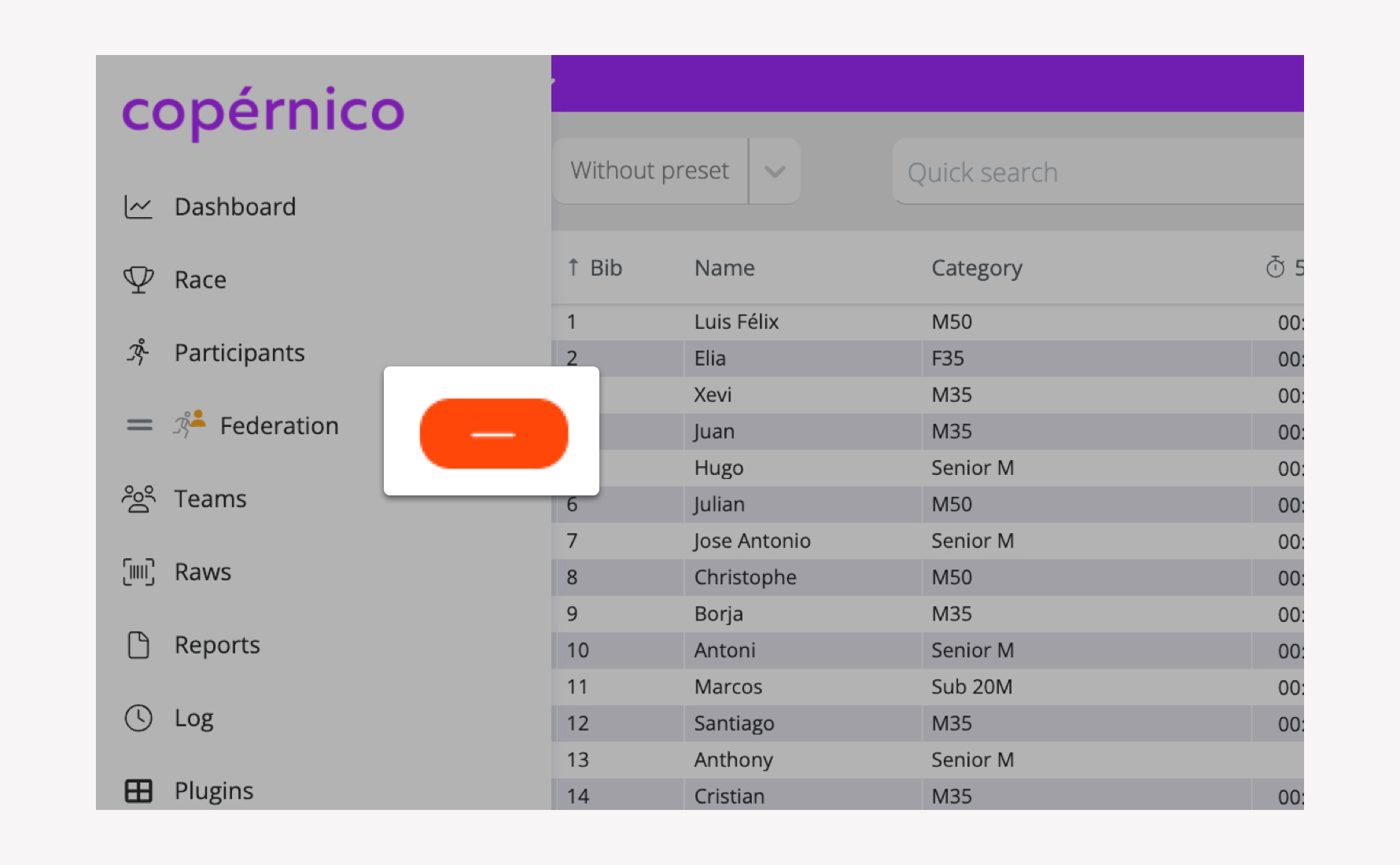The width and height of the screenshot is (1400, 865).
Task: Click the Reports document icon
Action: (138, 645)
